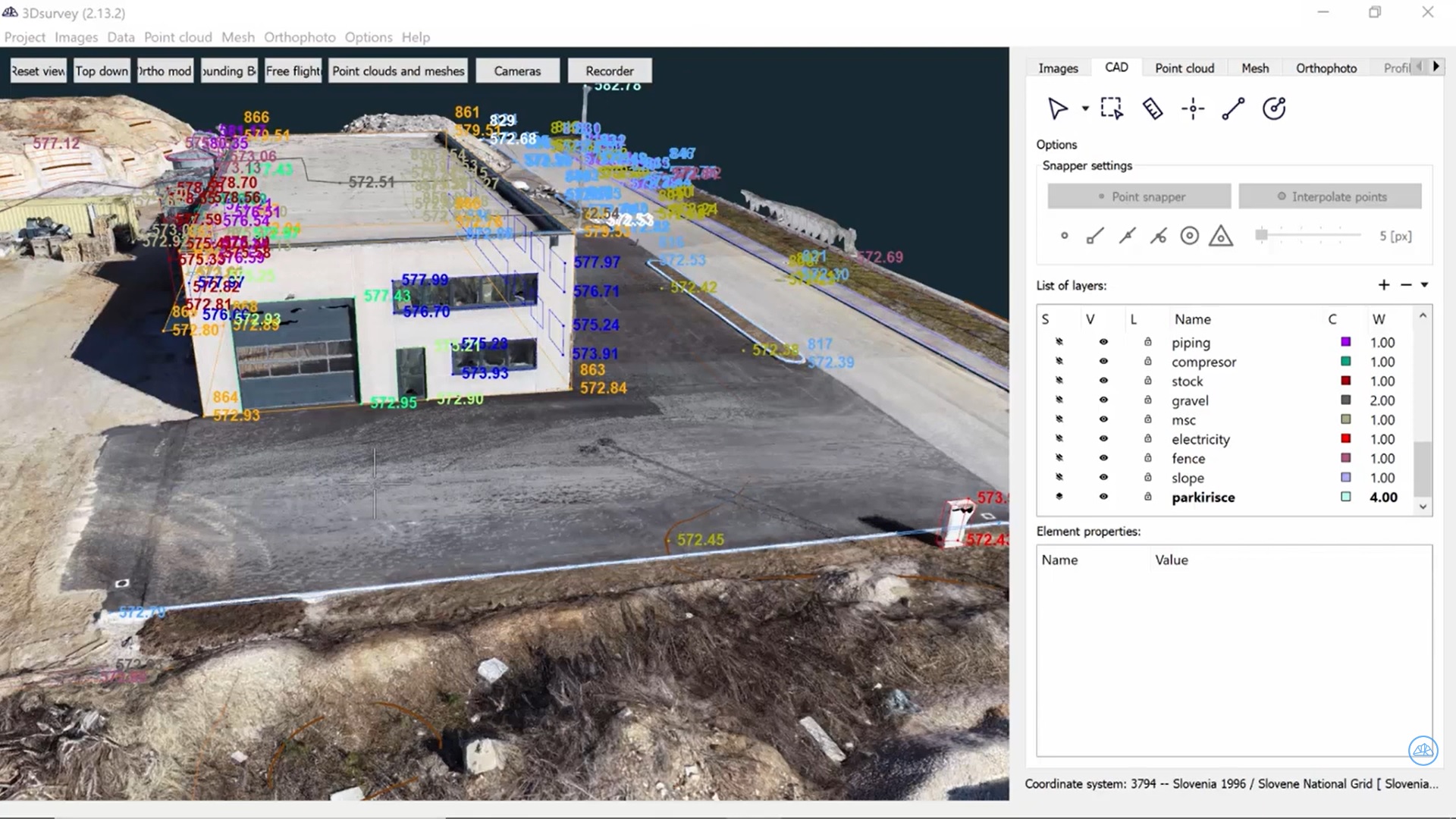The image size is (1456, 819).
Task: Change color swatch of the gravel layer
Action: click(x=1345, y=400)
